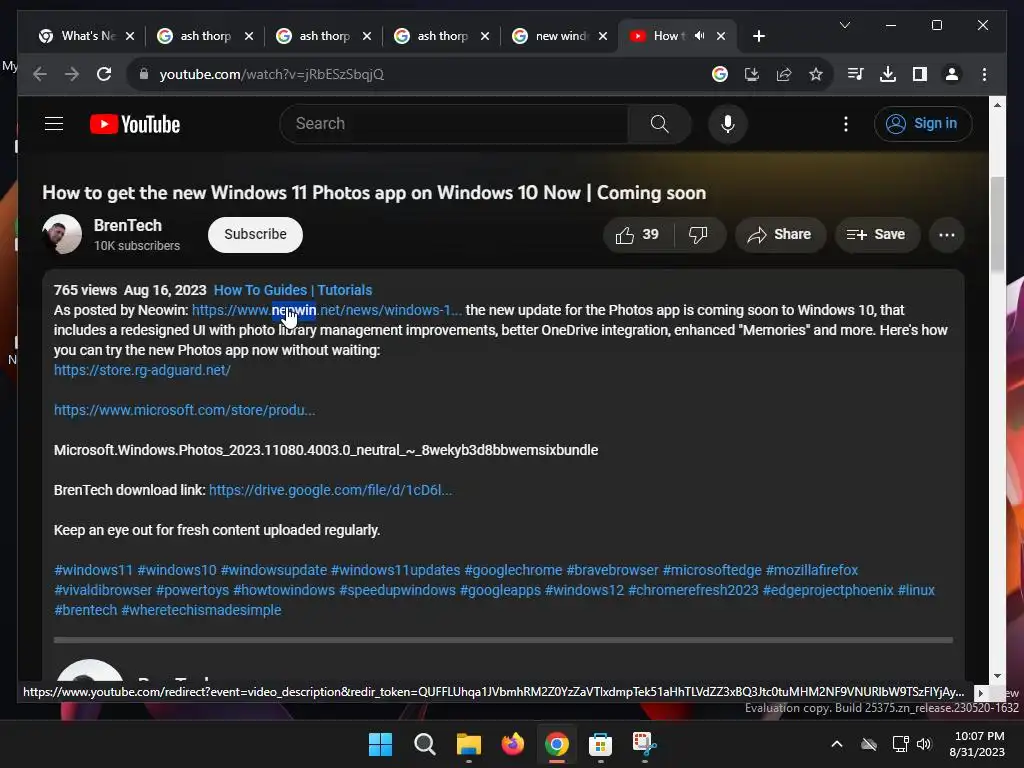Click #windows11 hashtag

coord(93,570)
